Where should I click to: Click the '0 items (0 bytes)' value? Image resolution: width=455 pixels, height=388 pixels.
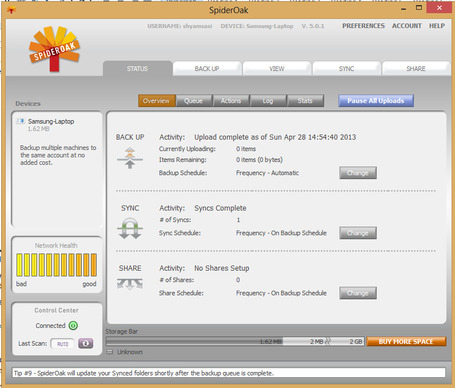point(259,160)
